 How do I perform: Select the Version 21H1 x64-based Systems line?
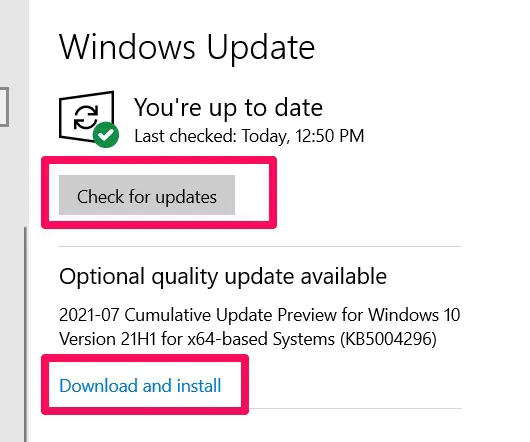click(x=248, y=339)
